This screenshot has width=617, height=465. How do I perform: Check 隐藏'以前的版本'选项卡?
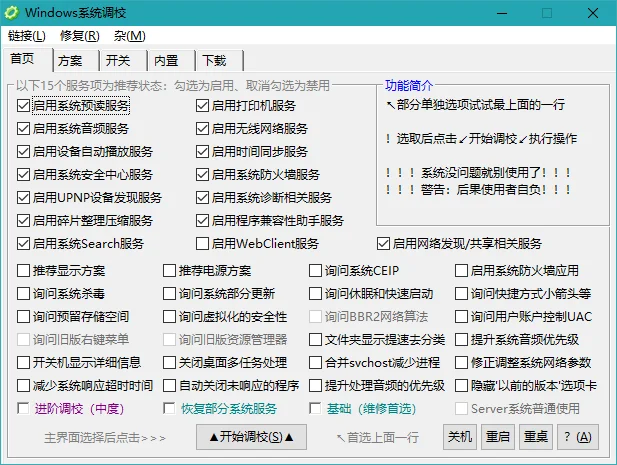(462, 386)
